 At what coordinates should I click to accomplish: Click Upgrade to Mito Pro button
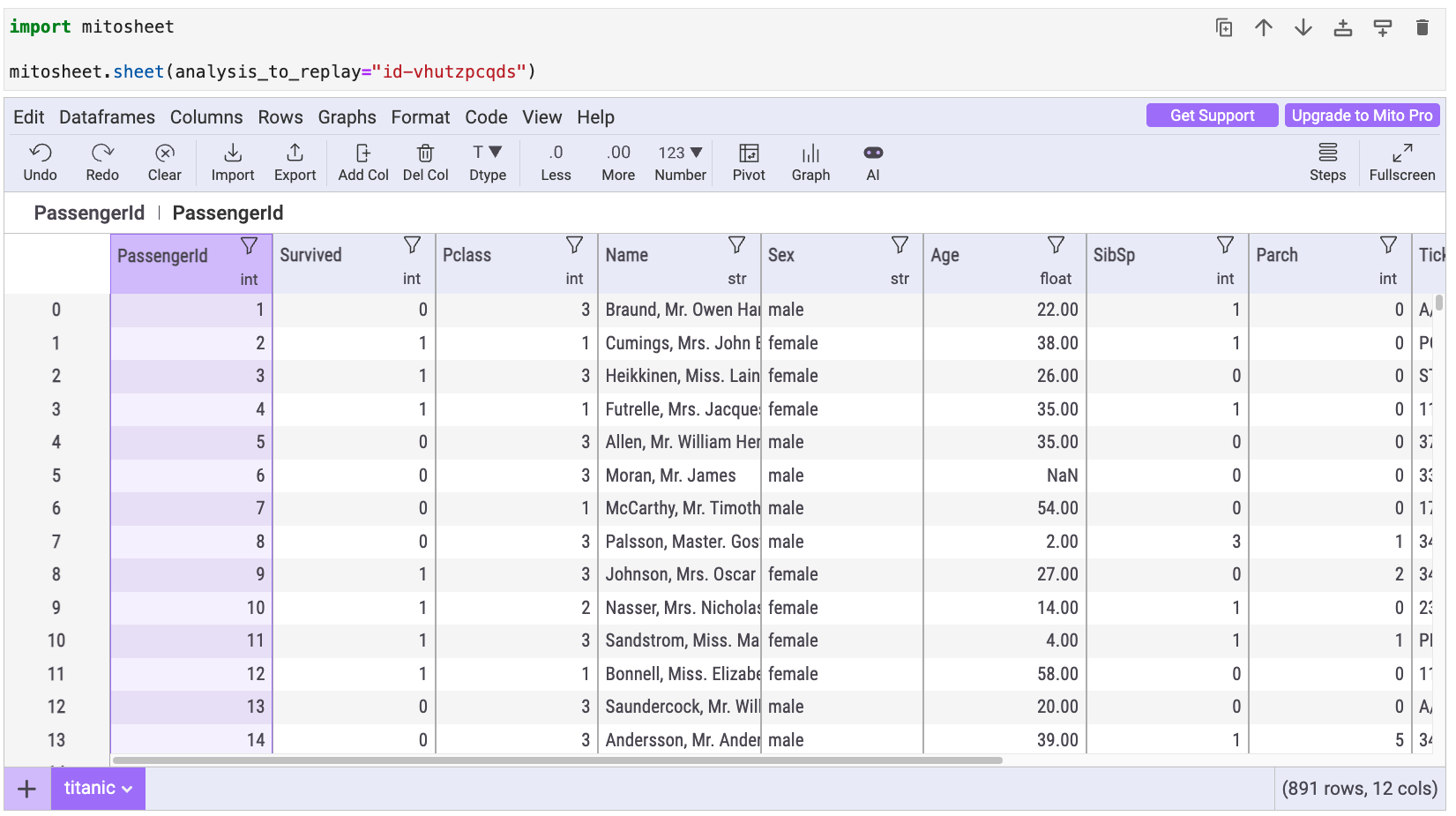1361,116
